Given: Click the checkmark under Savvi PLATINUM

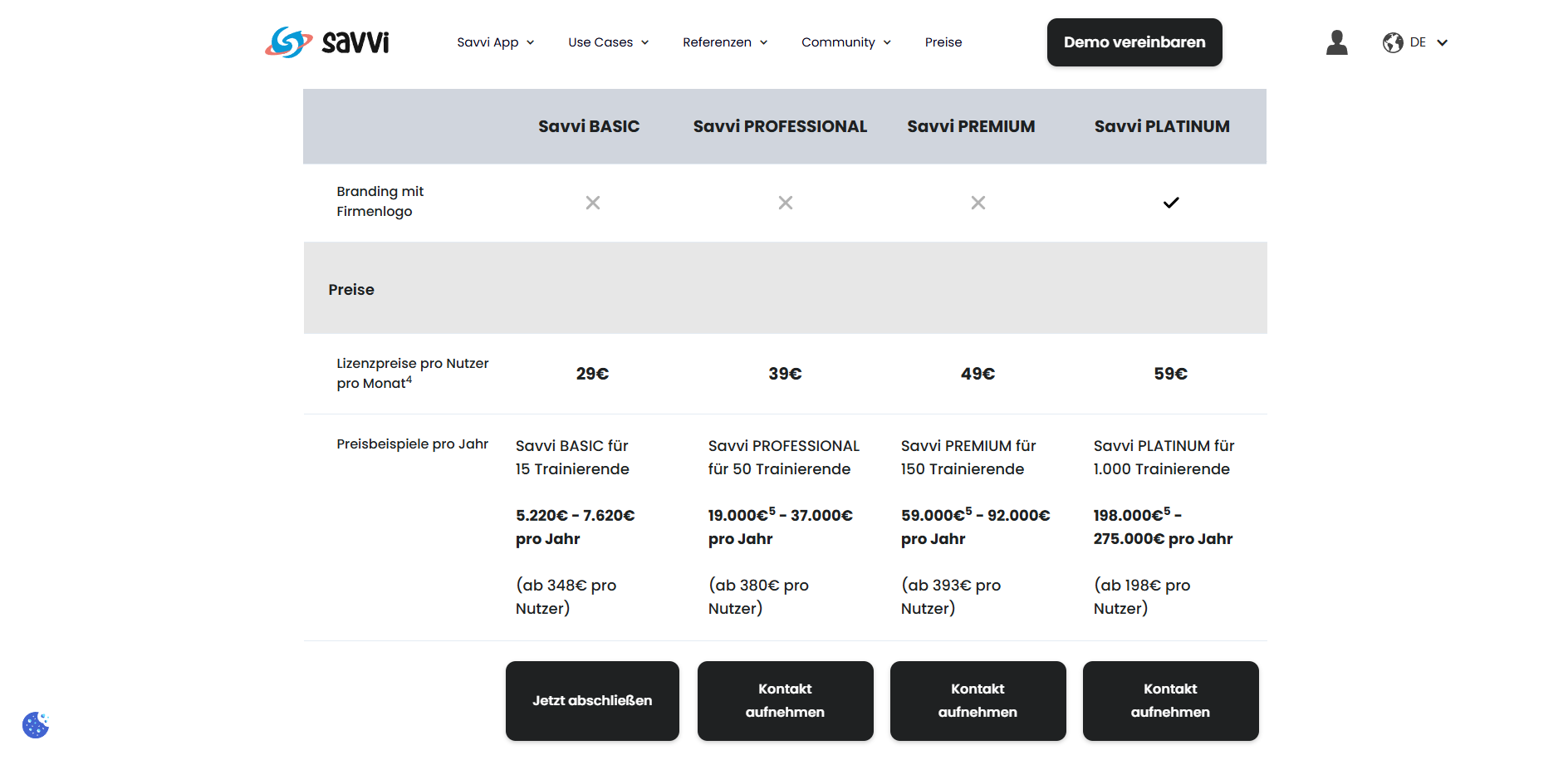Looking at the screenshot, I should (x=1170, y=203).
